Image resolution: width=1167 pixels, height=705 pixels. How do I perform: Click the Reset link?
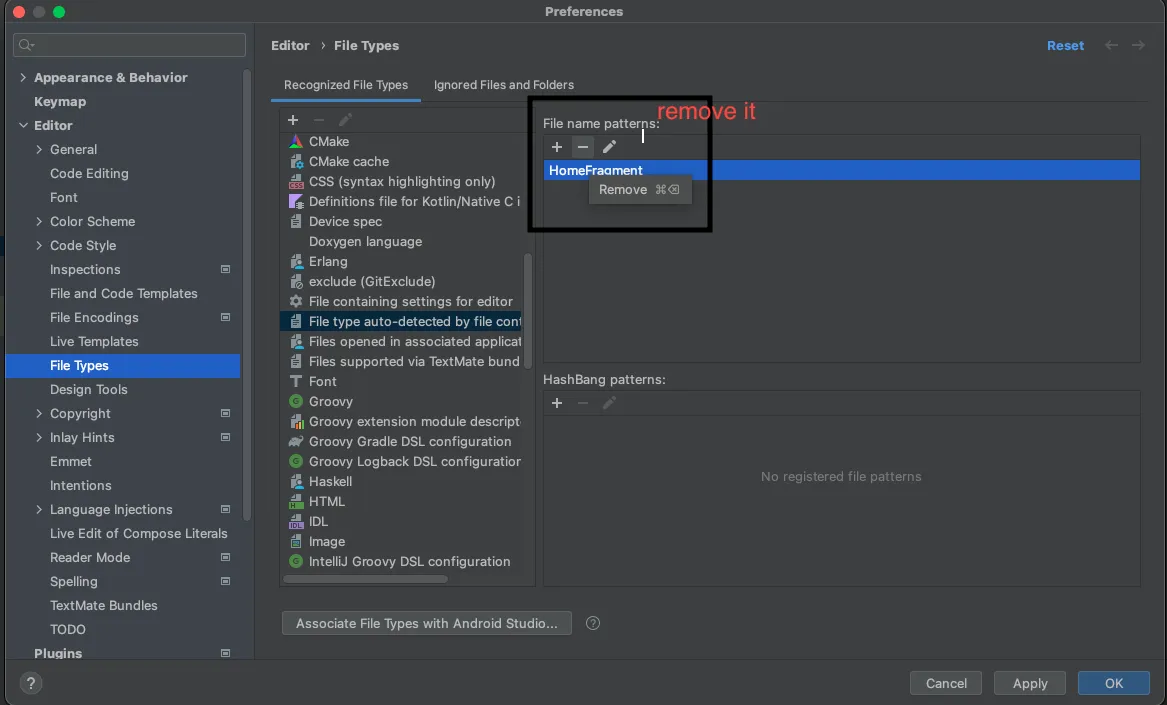1065,46
